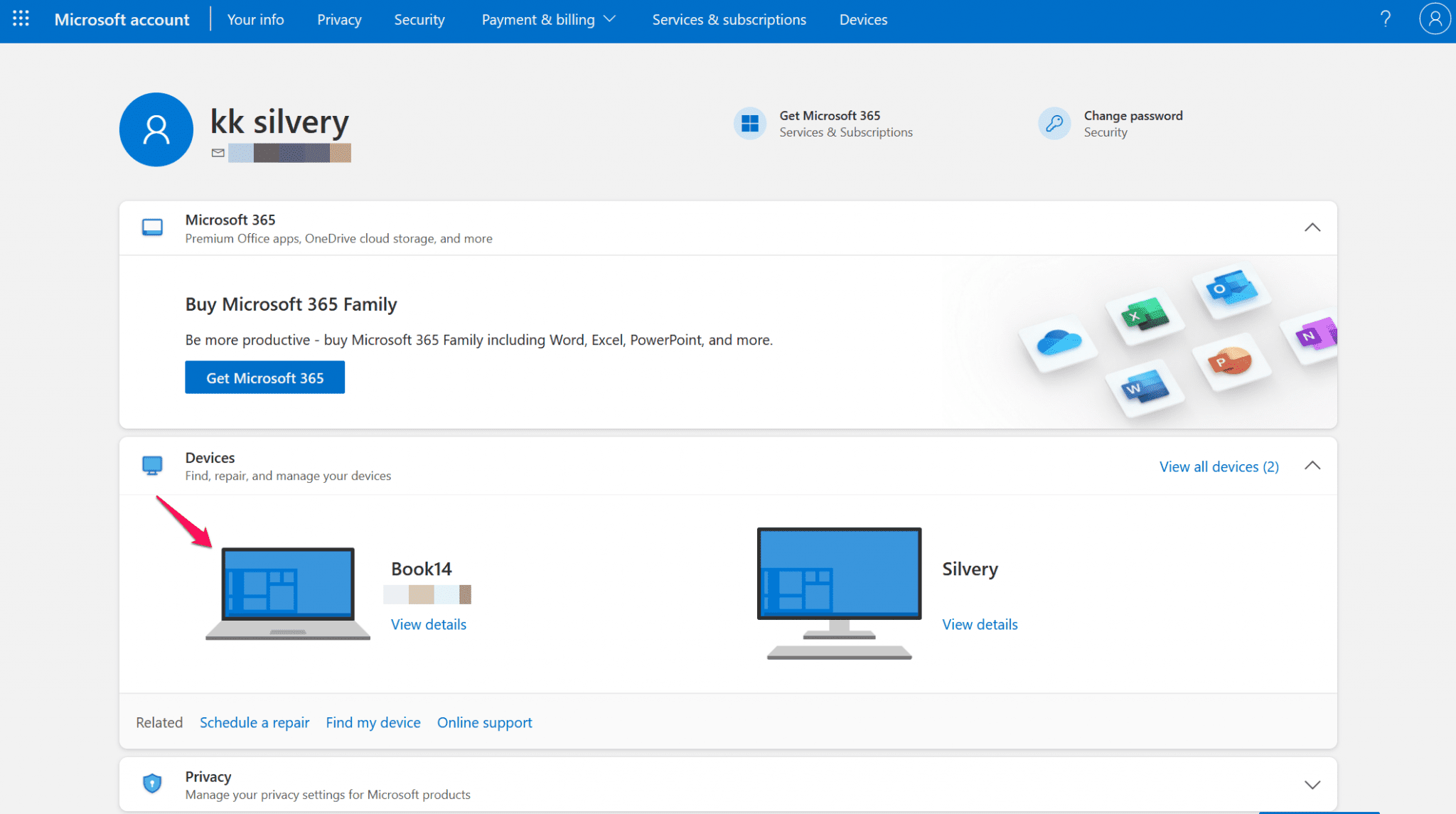
Task: Click the large kk silvery profile picture
Action: click(x=156, y=129)
